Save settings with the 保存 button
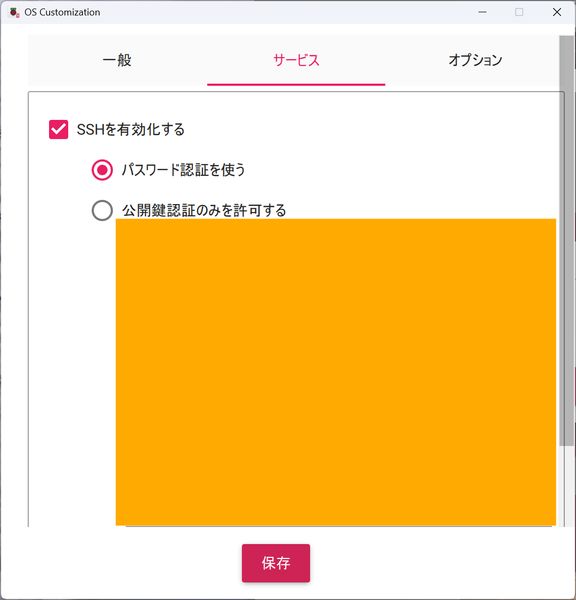This screenshot has height=600, width=576. pyautogui.click(x=276, y=563)
